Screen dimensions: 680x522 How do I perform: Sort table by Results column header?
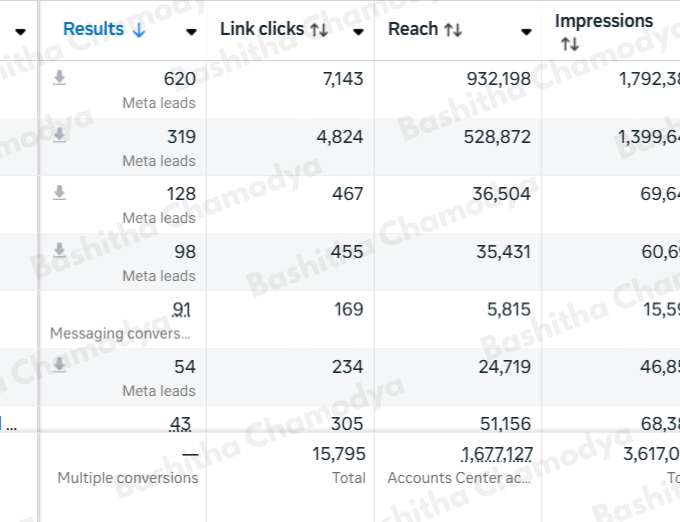(x=93, y=29)
